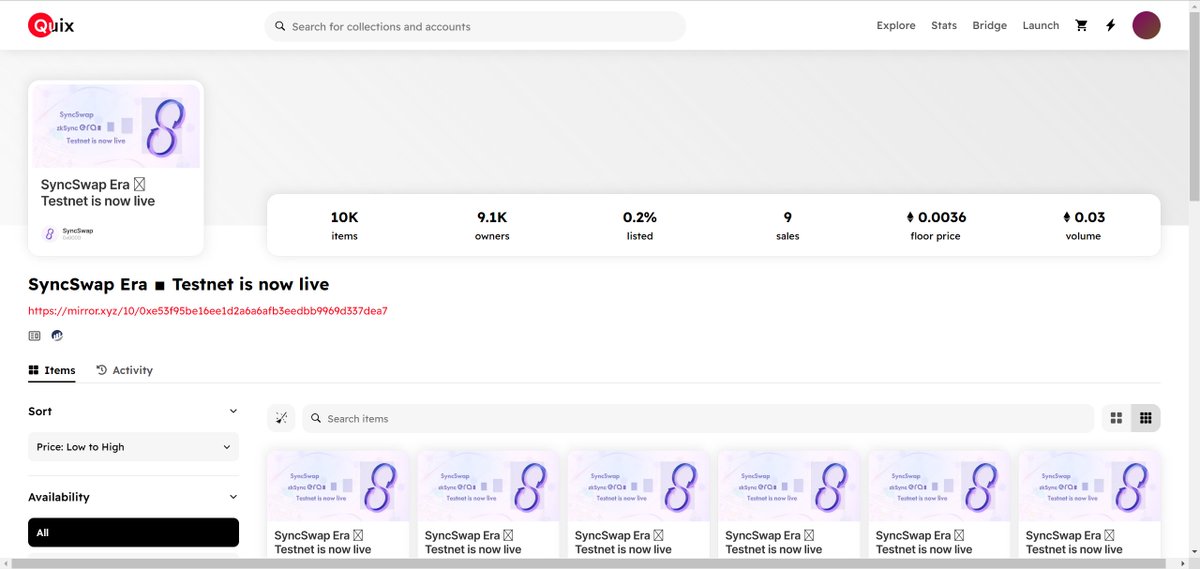Select the All availability option
The height and width of the screenshot is (569, 1200).
[133, 533]
